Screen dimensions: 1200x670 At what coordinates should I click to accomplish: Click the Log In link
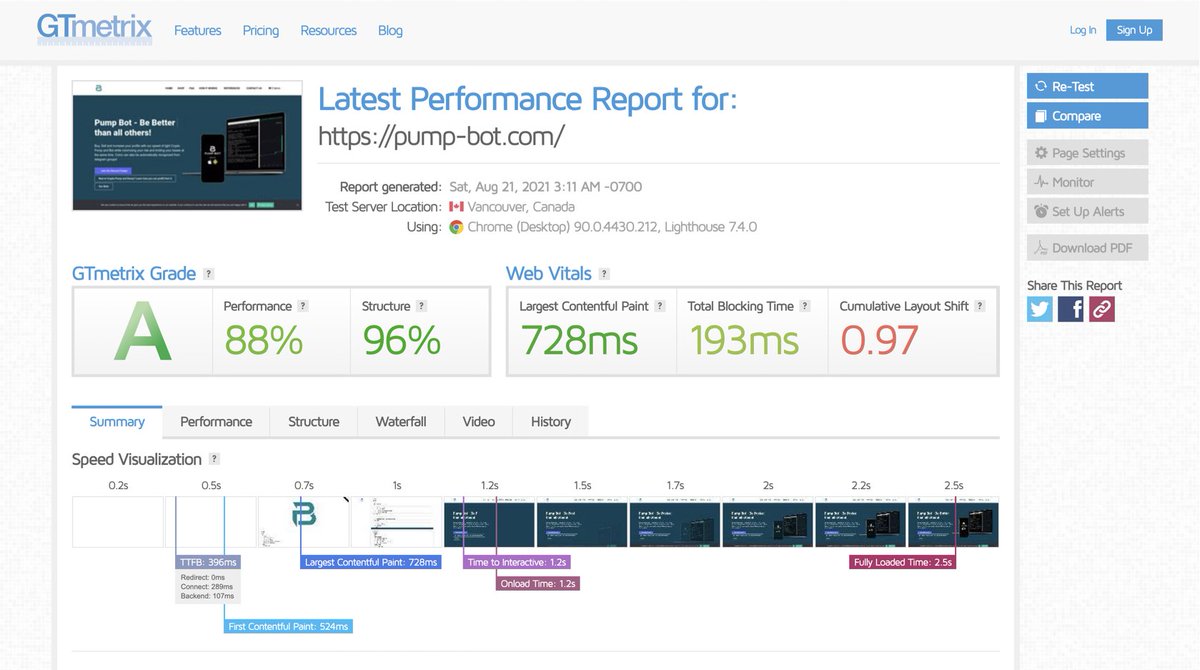coord(1083,30)
